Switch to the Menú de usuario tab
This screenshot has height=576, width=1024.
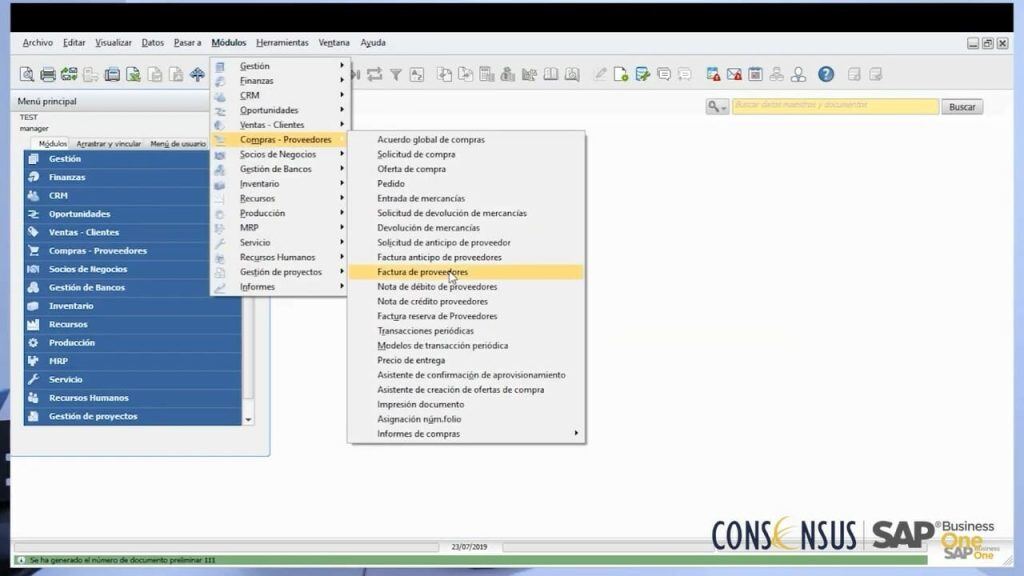[x=177, y=144]
